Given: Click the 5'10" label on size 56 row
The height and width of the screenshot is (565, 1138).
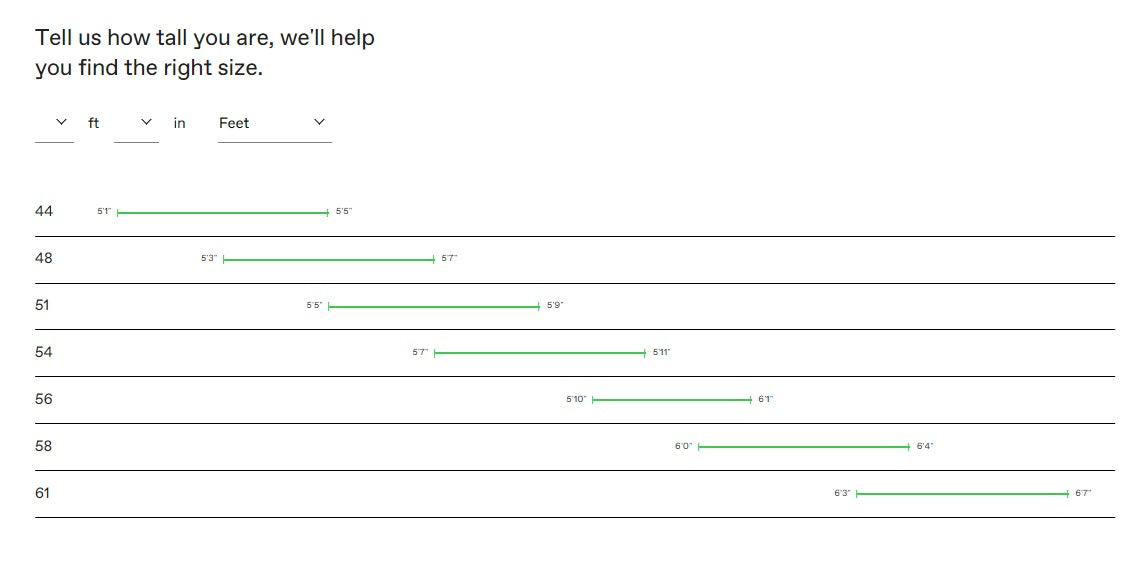Looking at the screenshot, I should (576, 400).
